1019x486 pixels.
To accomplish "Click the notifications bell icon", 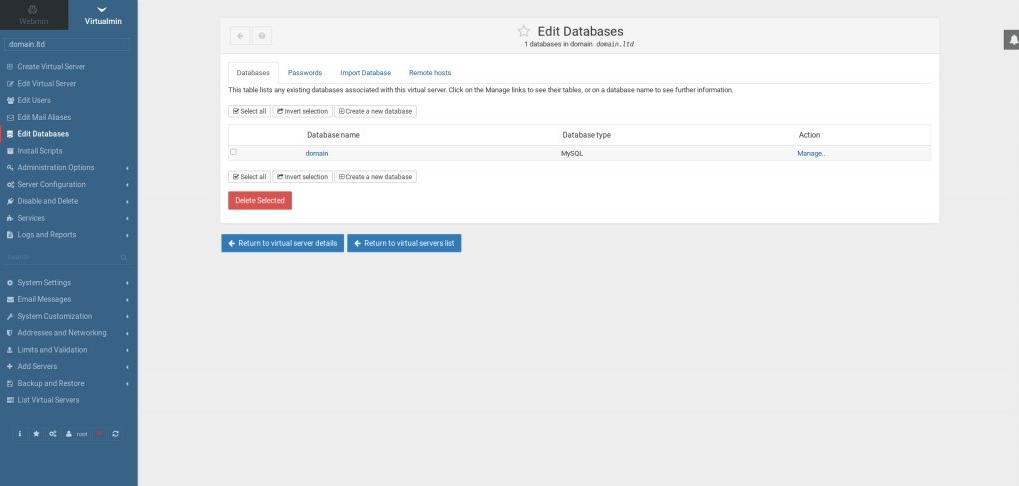I will pos(1010,40).
